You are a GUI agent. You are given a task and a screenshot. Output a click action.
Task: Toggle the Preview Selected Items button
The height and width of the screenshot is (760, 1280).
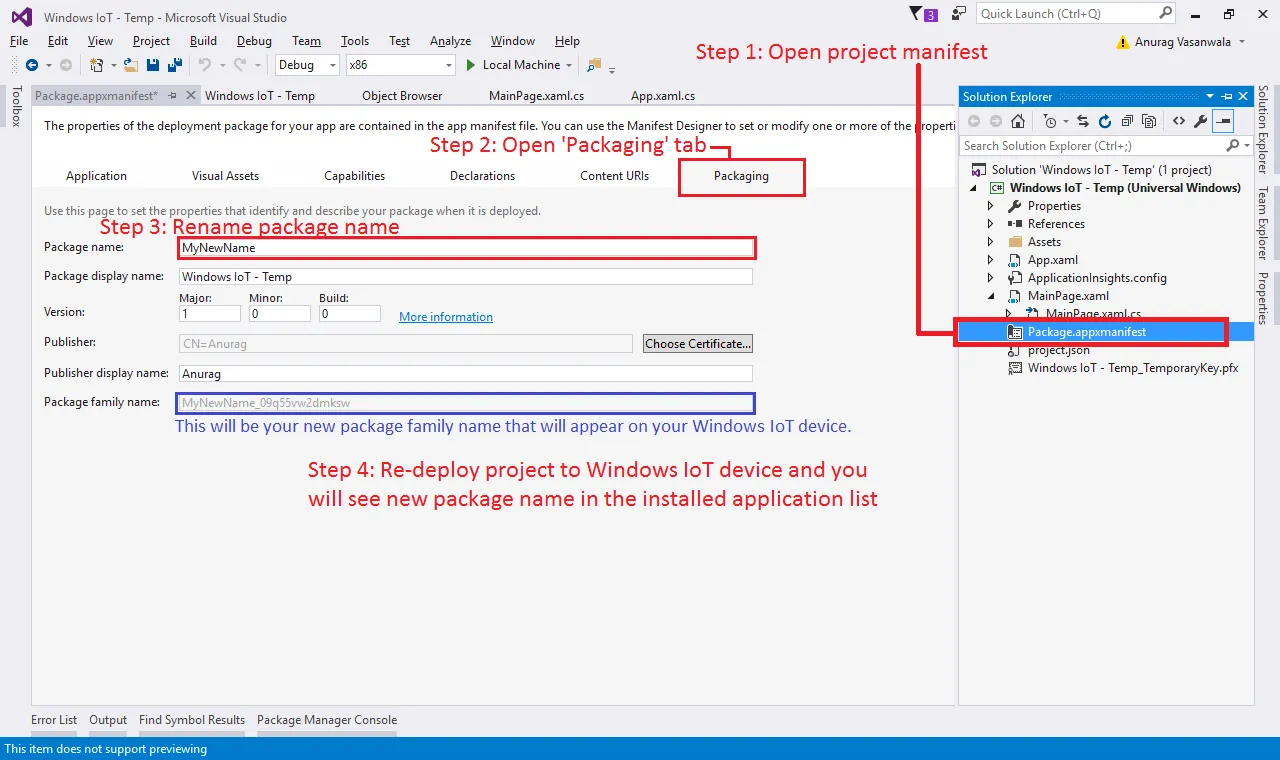point(1223,121)
